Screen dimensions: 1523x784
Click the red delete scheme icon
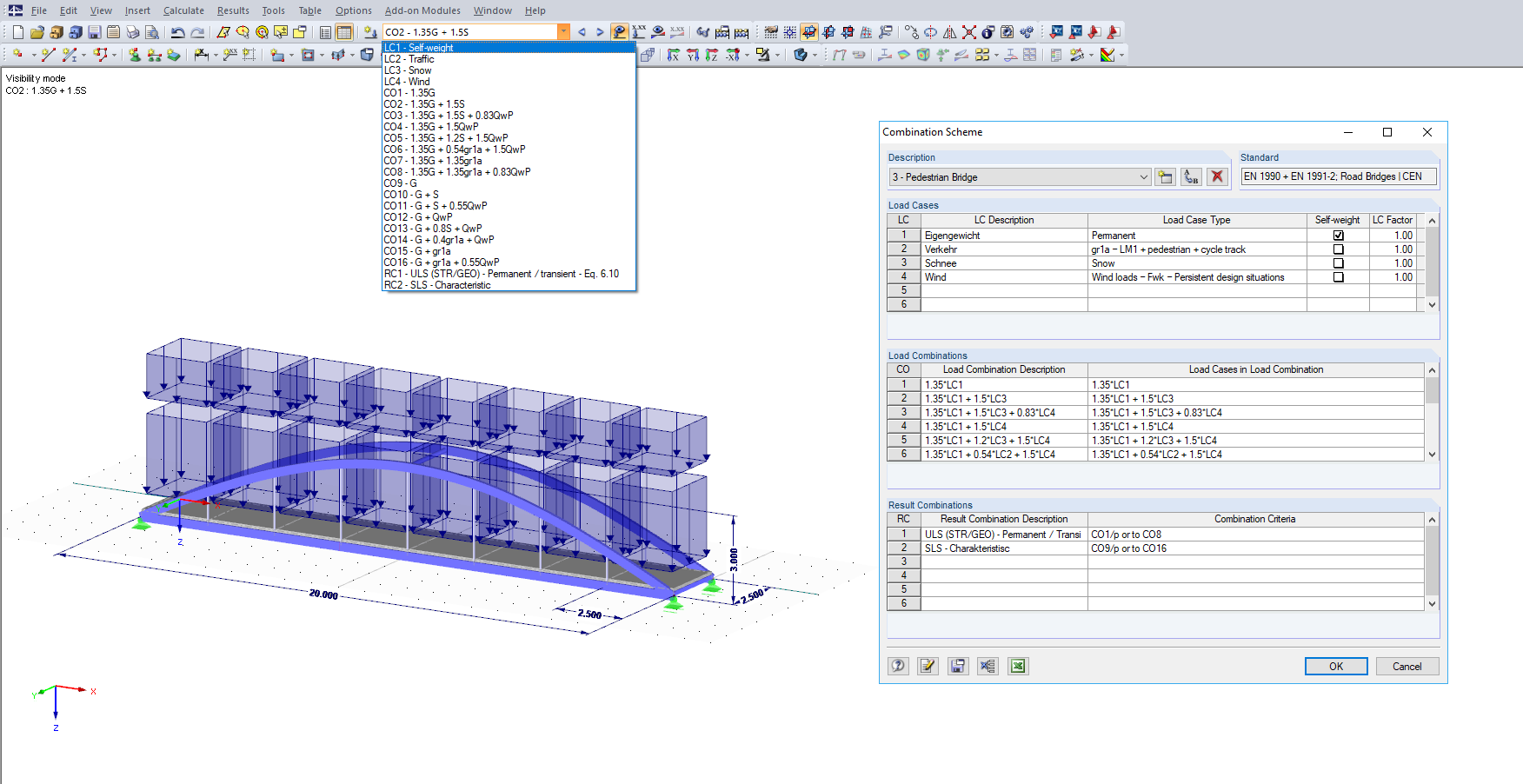1217,176
